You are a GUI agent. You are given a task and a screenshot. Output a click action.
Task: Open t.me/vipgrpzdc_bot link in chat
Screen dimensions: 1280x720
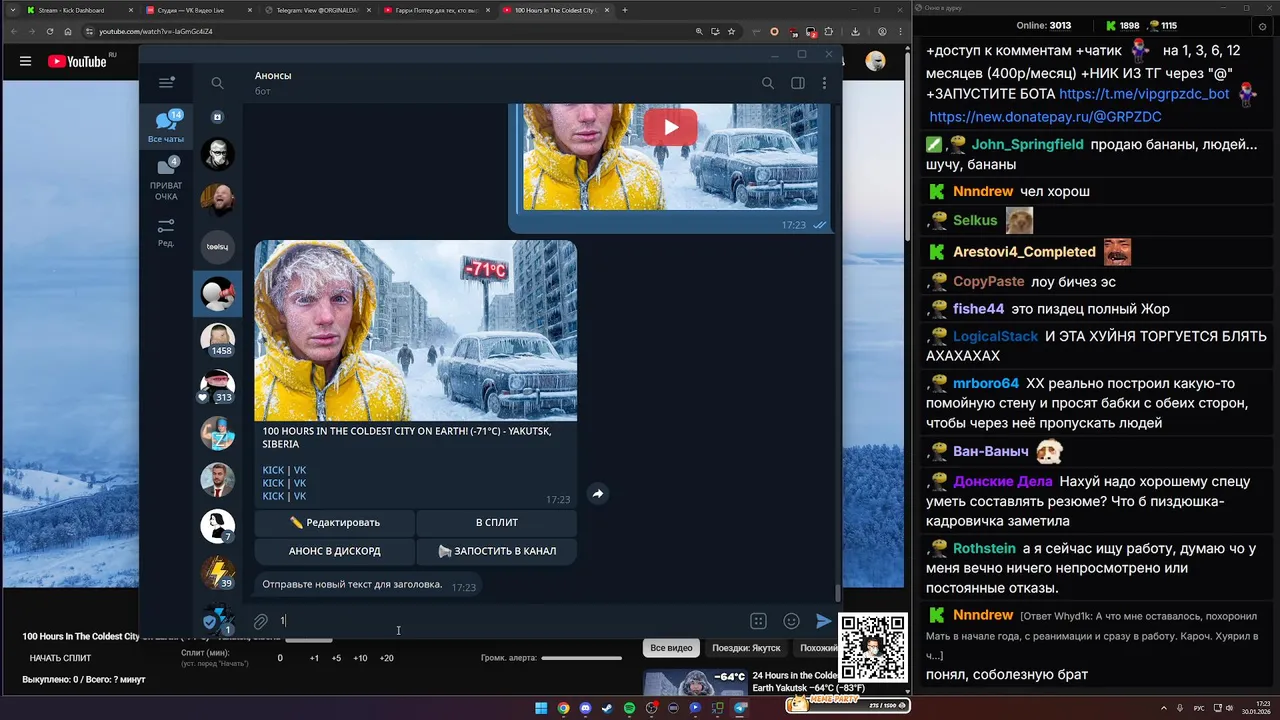[1144, 93]
